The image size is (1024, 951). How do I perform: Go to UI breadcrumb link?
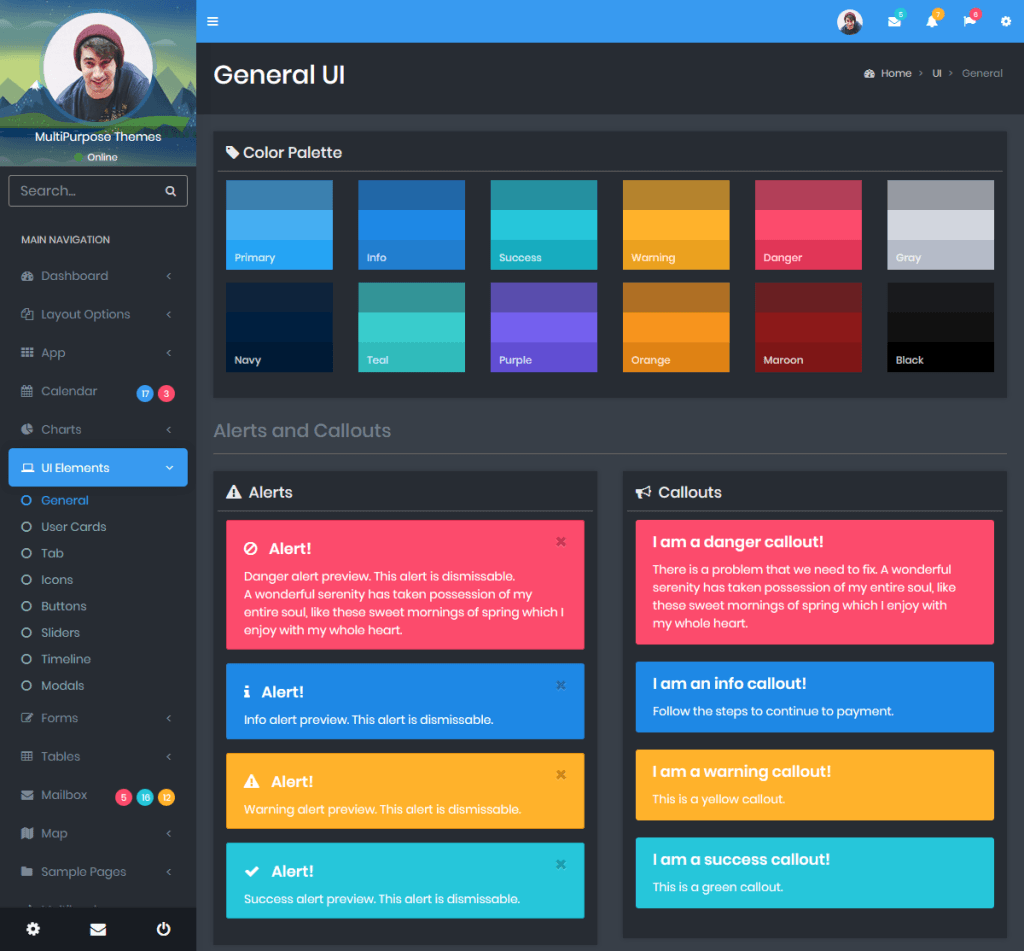click(x=936, y=73)
